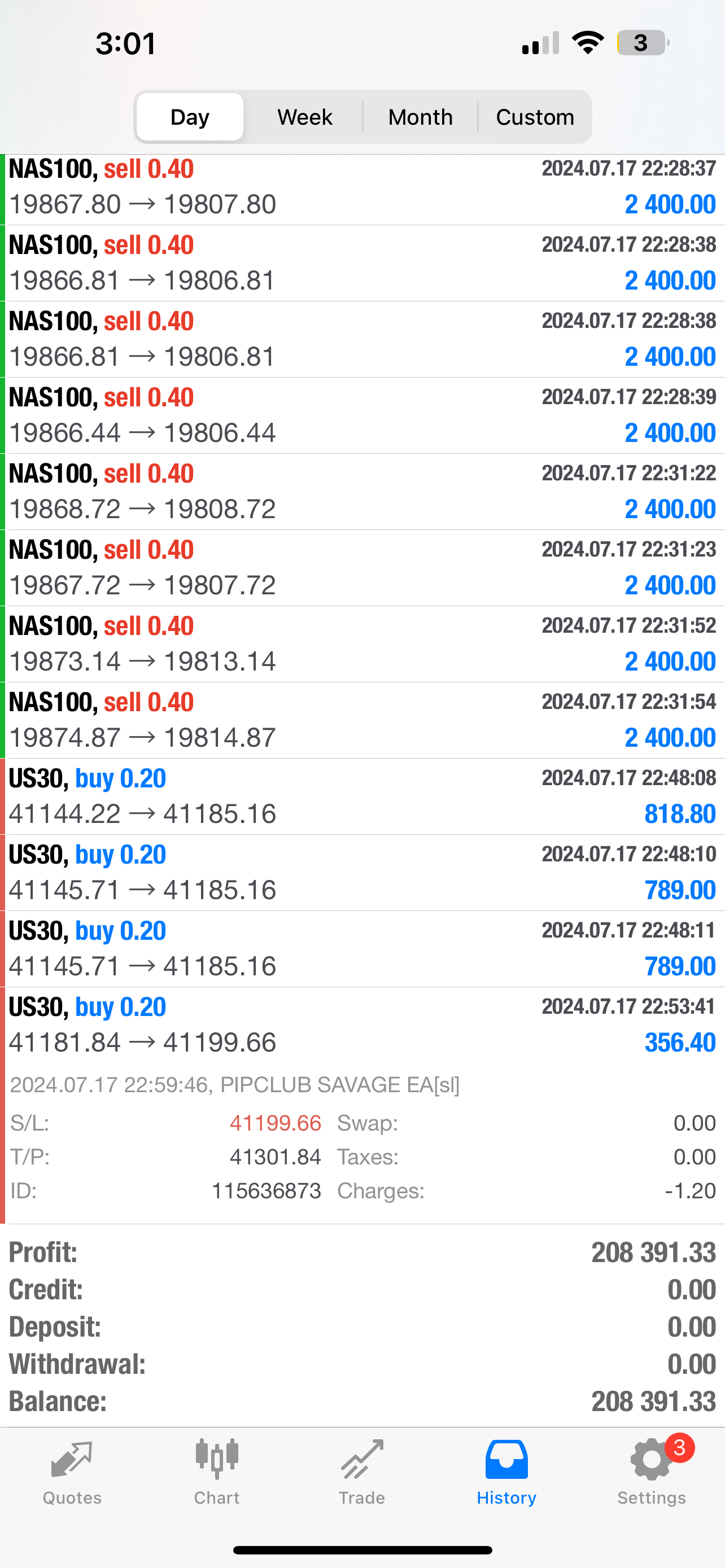The image size is (725, 1568).
Task: Tap the battery indicator in status bar
Action: pos(643,43)
